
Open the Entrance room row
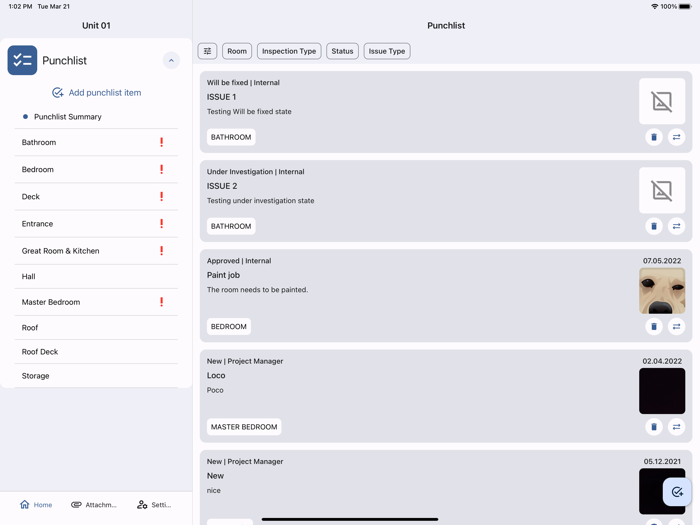[x=96, y=224]
